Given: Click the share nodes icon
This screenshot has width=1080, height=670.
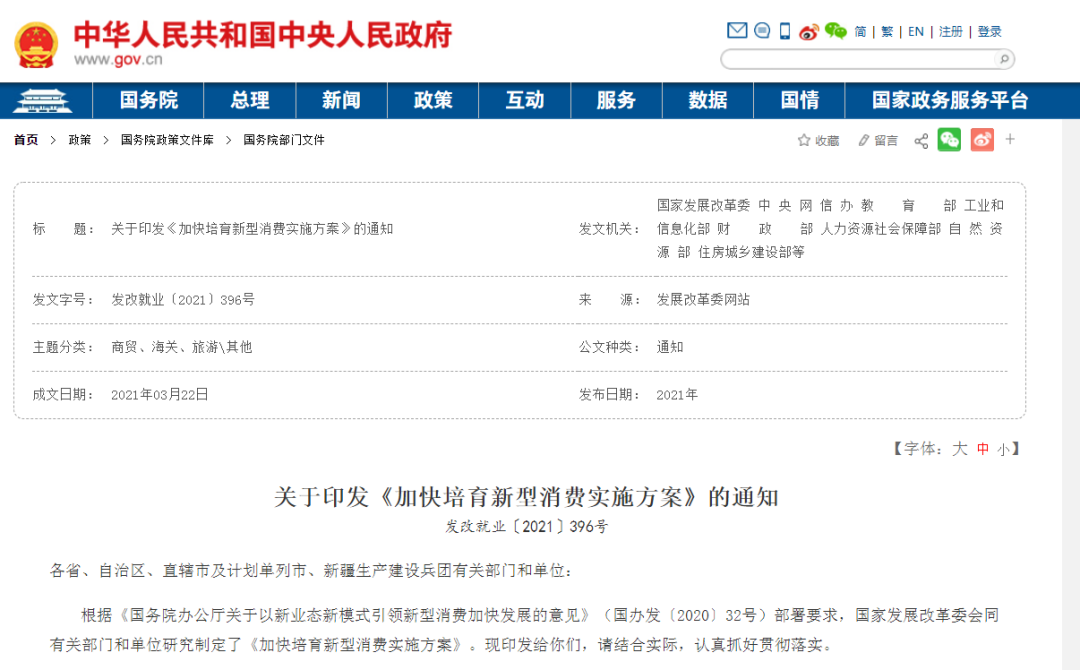Looking at the screenshot, I should [921, 141].
